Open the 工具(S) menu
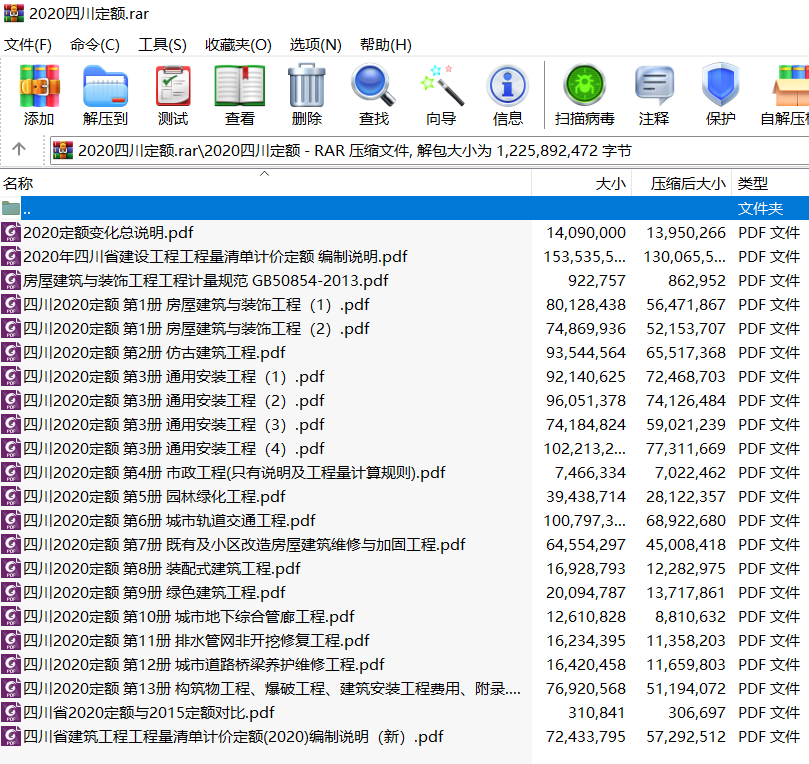This screenshot has width=809, height=764. pos(162,45)
